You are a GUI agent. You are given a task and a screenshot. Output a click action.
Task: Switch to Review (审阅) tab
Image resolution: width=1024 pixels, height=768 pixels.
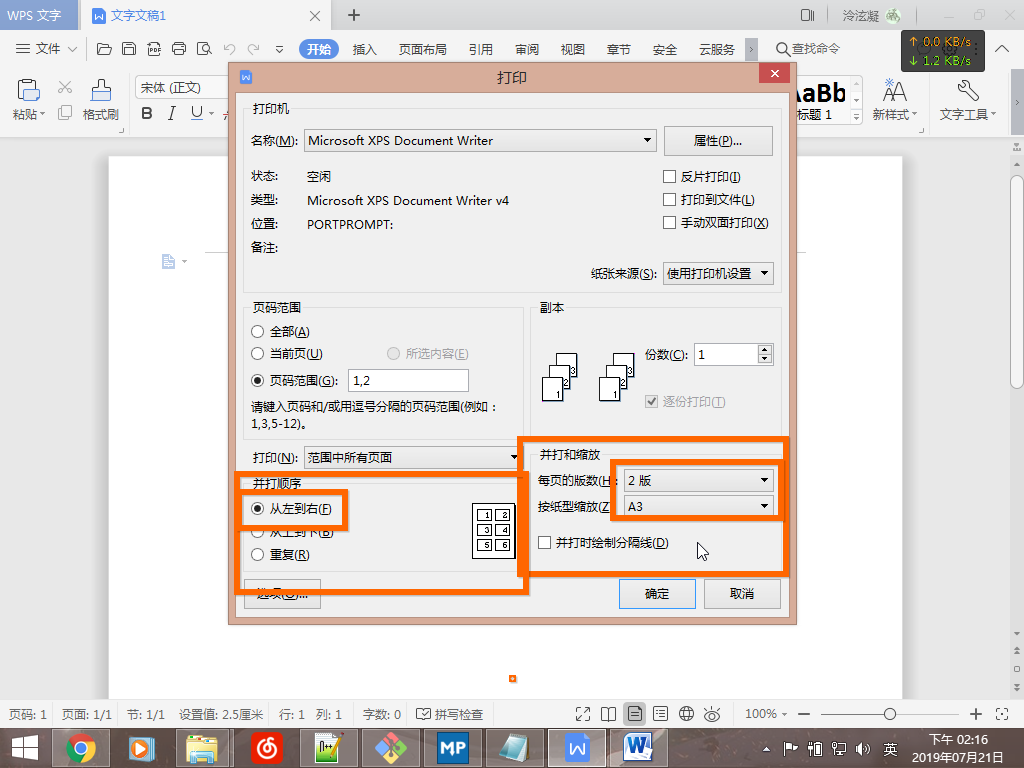pos(527,49)
